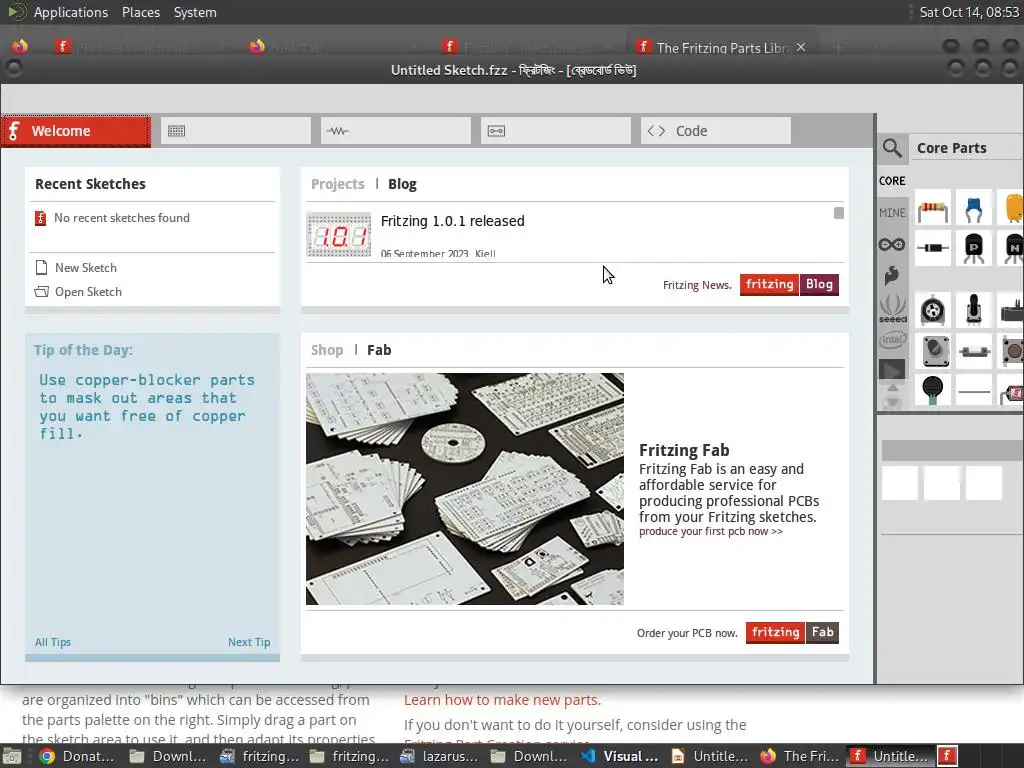Open the Fritzing 1.0.1 released post
Image resolution: width=1024 pixels, height=768 pixels.
point(453,221)
